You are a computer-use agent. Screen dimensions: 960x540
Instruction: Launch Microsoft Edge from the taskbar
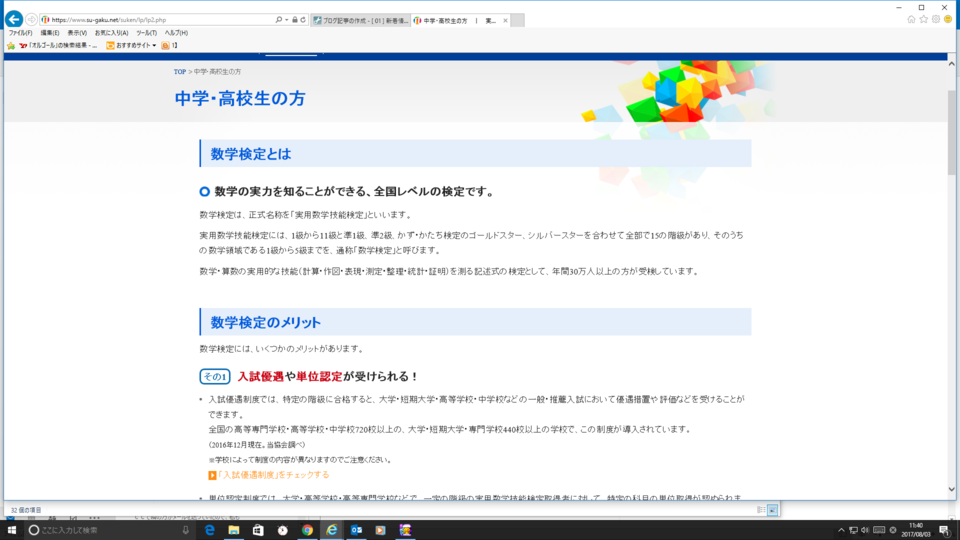coord(209,530)
